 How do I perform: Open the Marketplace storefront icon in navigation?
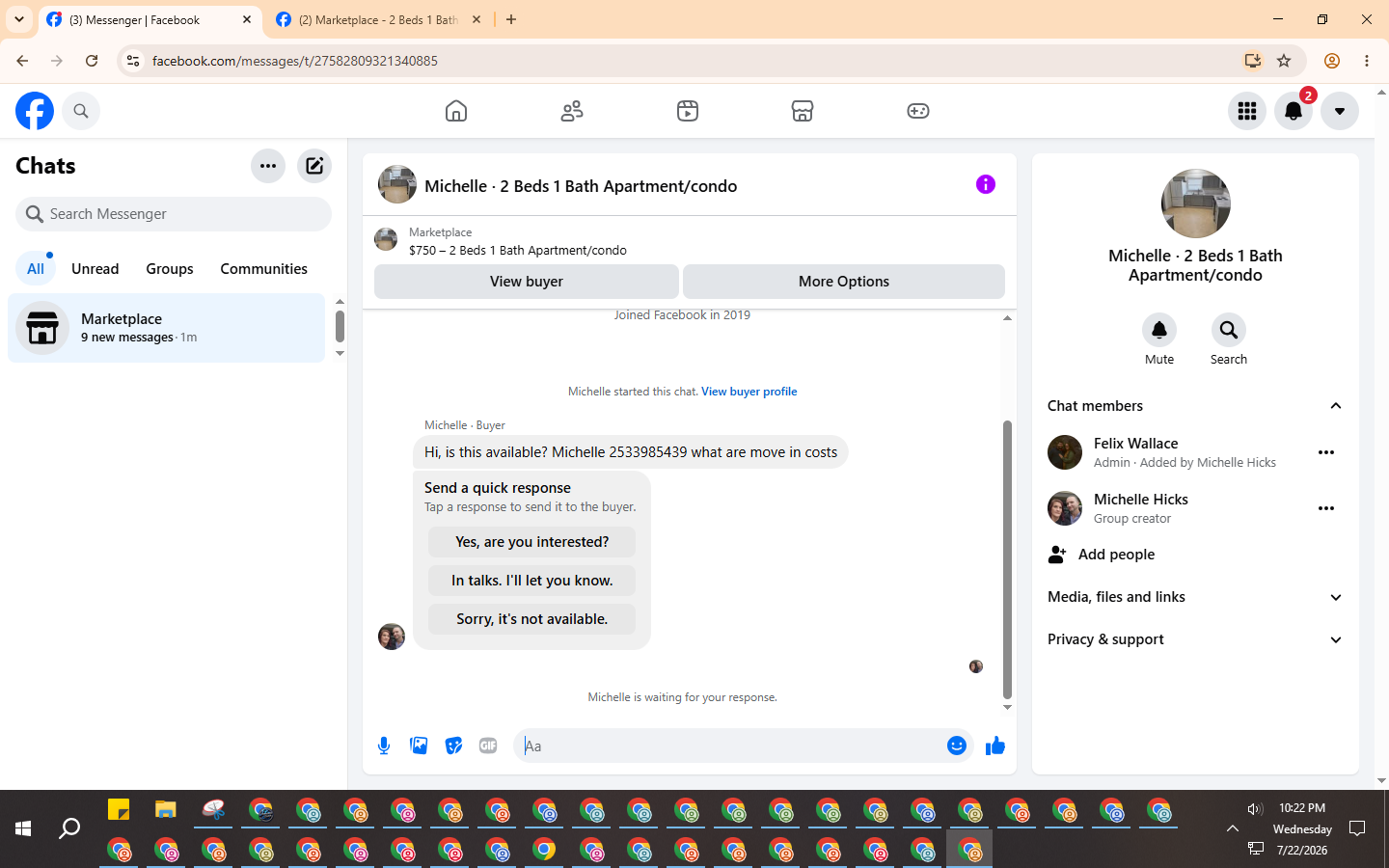pyautogui.click(x=803, y=111)
